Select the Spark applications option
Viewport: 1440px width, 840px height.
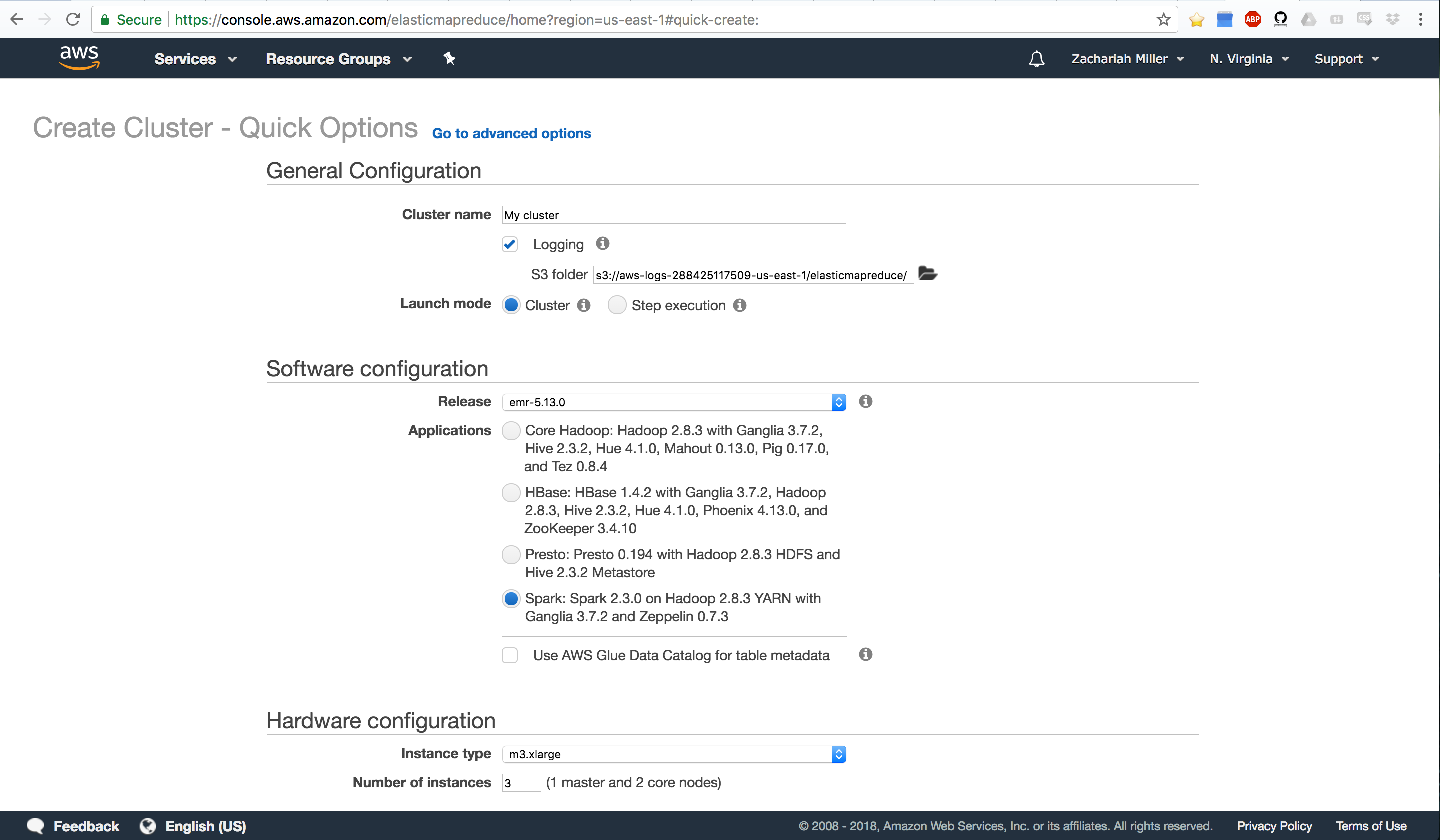(x=511, y=598)
